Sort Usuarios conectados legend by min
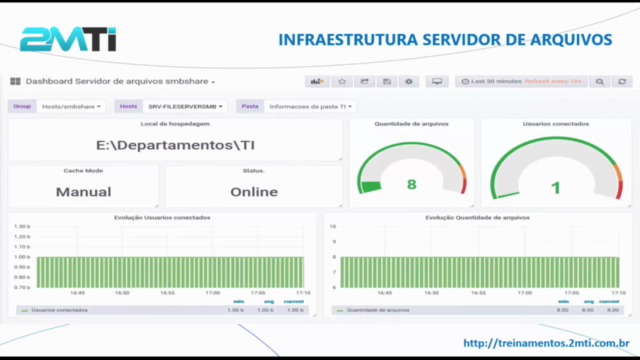This screenshot has width=640, height=360. (239, 302)
